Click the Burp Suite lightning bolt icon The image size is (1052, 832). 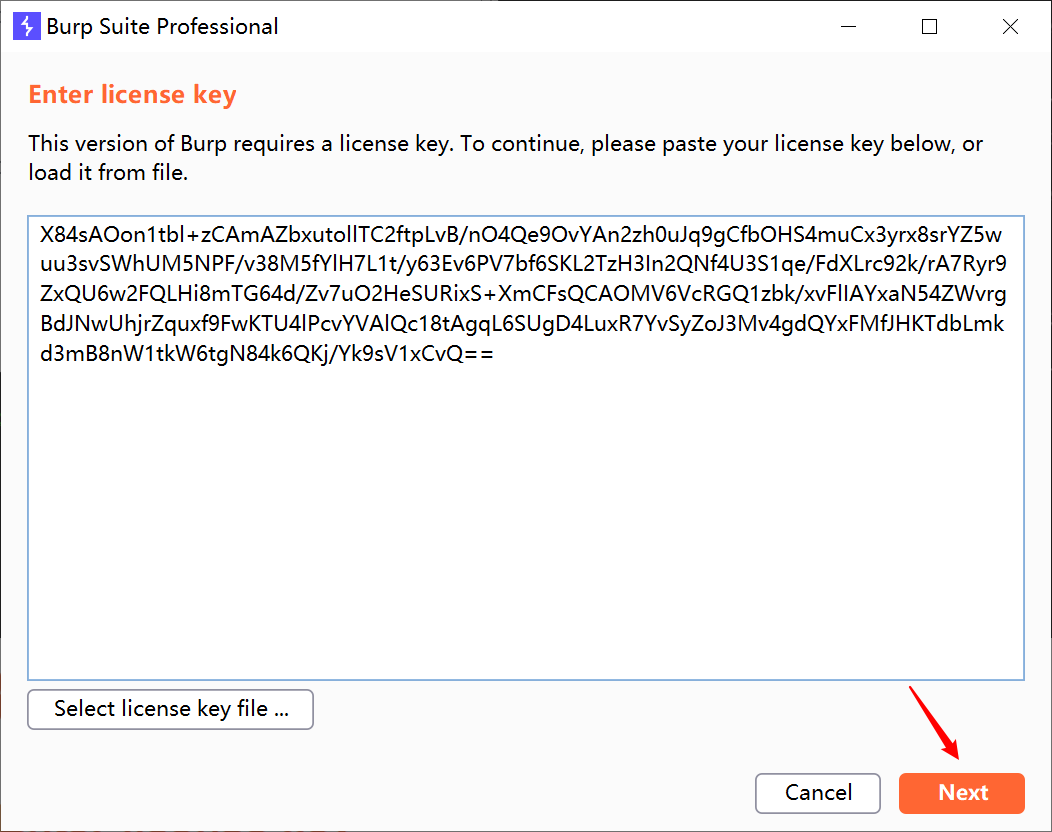[x=27, y=26]
